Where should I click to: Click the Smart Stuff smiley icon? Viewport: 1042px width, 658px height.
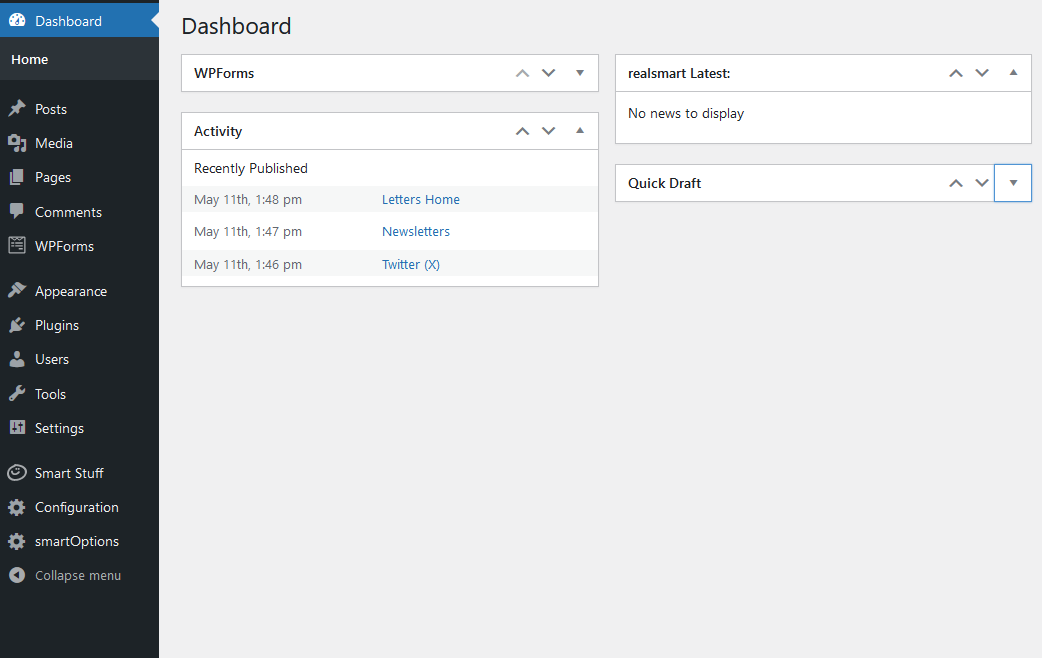click(x=17, y=473)
